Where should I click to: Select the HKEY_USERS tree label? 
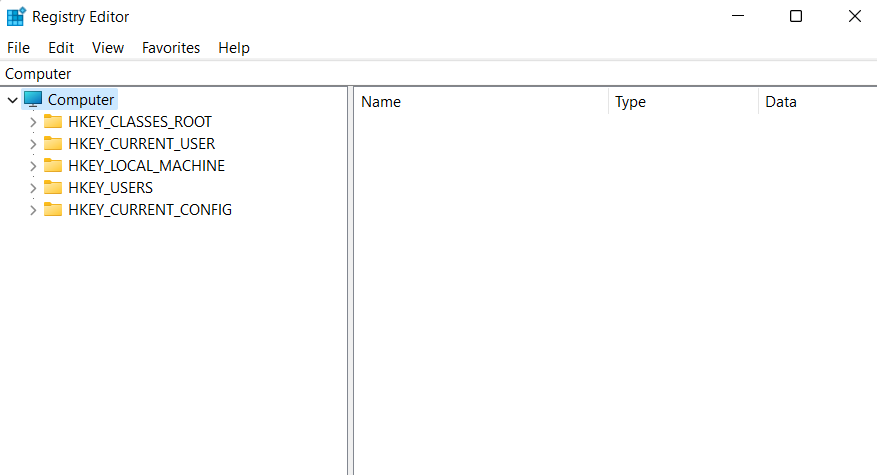click(x=110, y=188)
